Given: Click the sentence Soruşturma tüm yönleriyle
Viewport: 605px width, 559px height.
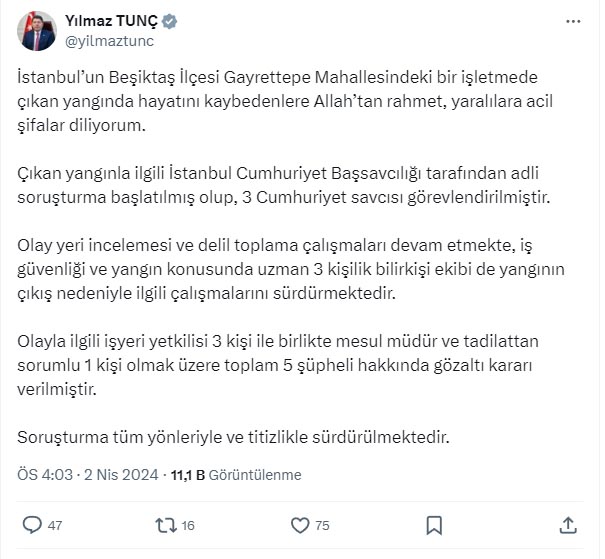Looking at the screenshot, I should point(233,437).
